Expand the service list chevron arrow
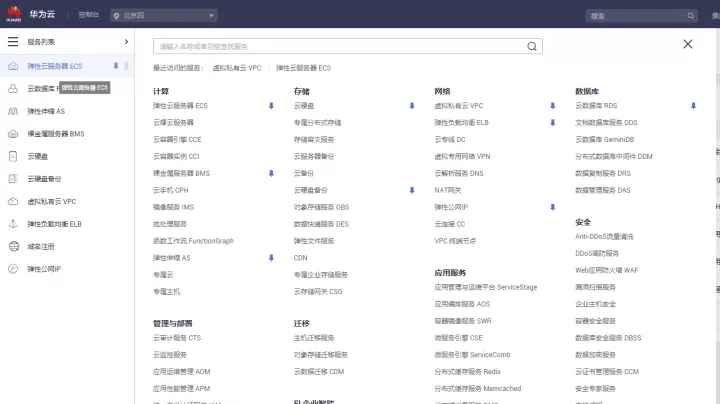This screenshot has width=720, height=404. coord(126,42)
